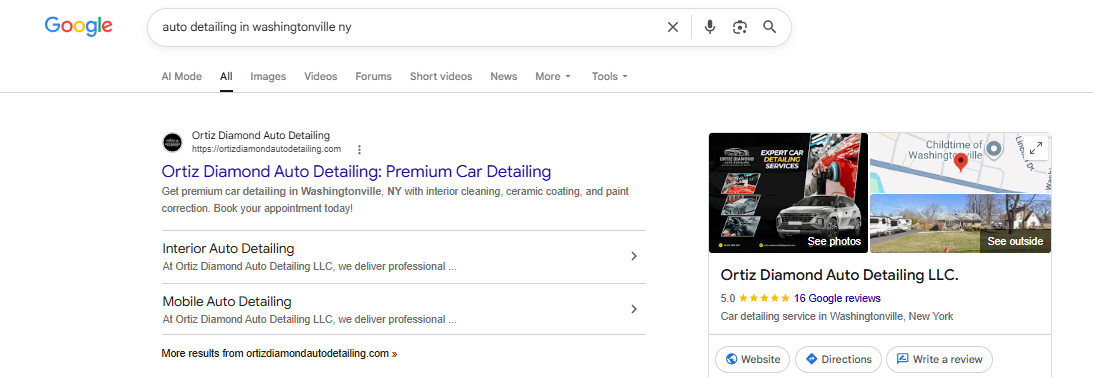
Task: Click inside the search query field
Action: pos(404,27)
